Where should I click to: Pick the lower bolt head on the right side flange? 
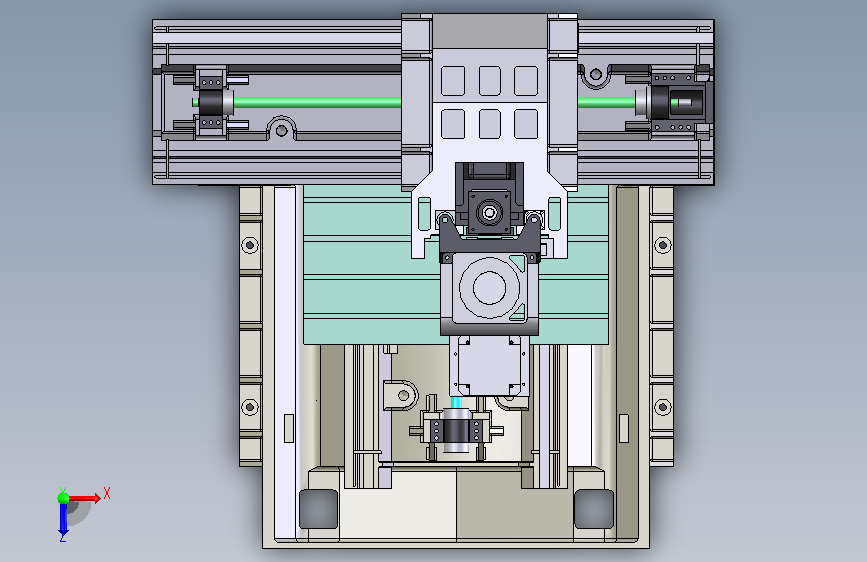tap(662, 407)
